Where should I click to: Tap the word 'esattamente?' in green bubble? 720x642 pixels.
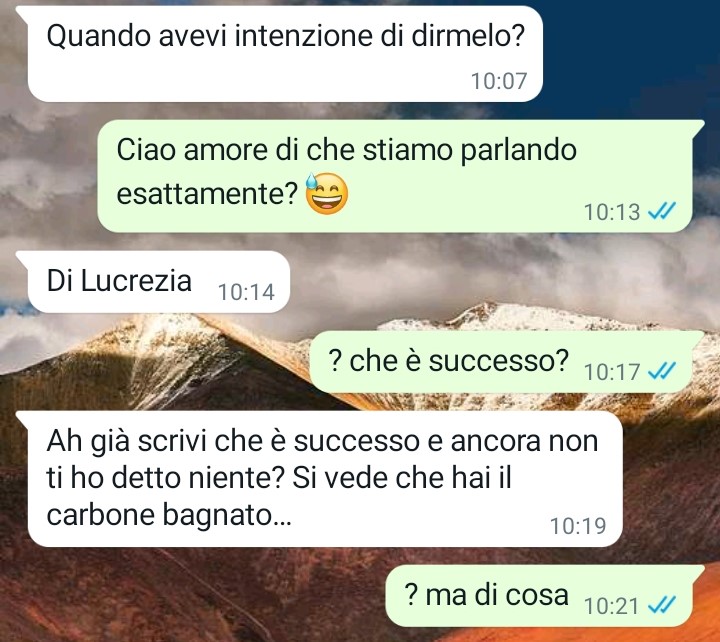coord(208,194)
